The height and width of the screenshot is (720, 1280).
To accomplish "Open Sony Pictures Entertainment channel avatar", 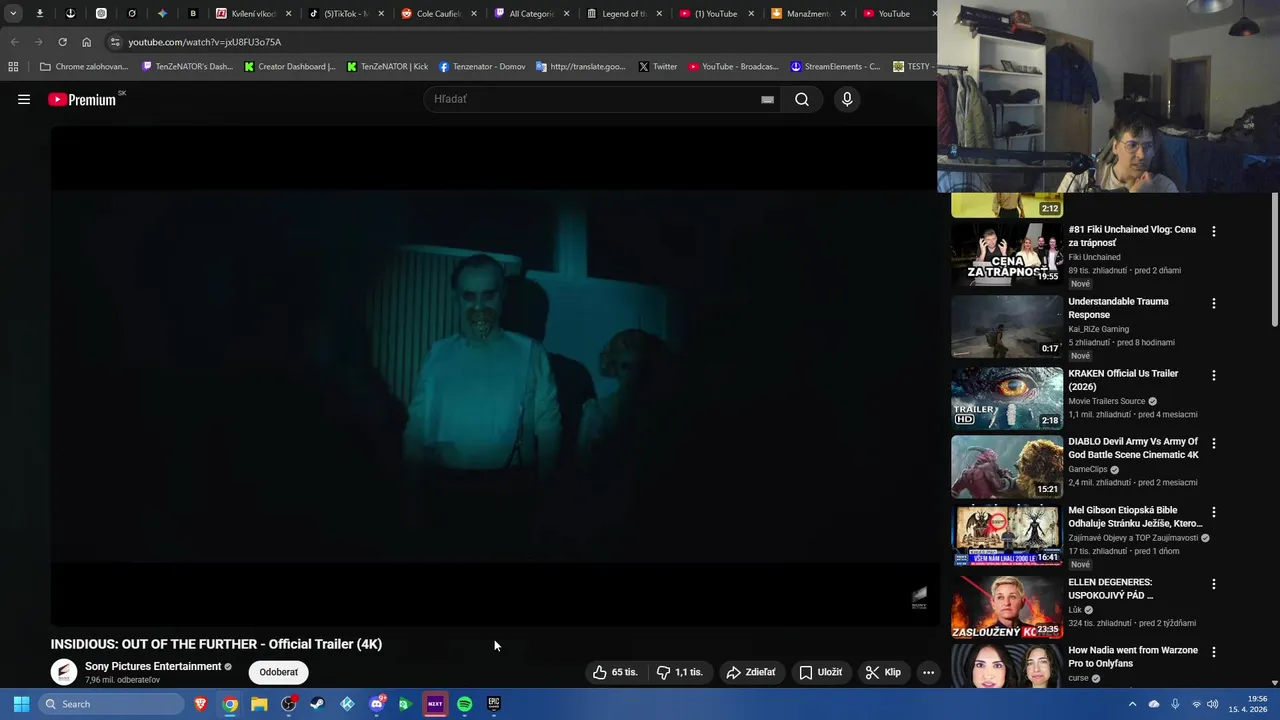I will [64, 672].
